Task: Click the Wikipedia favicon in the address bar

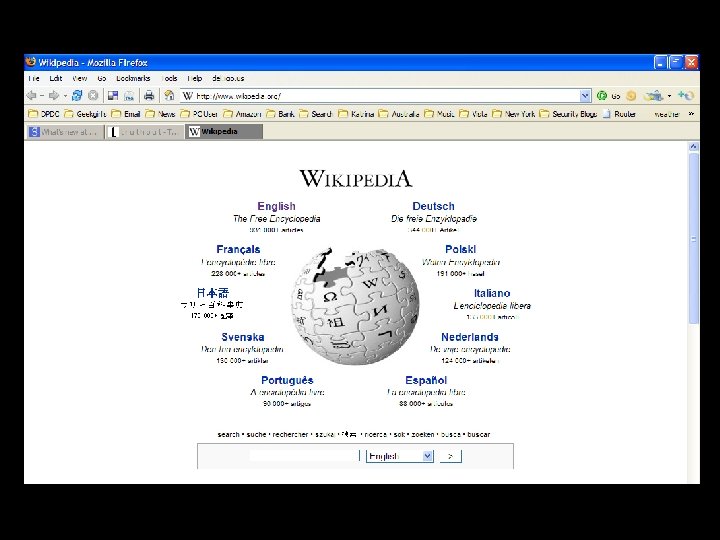Action: click(187, 96)
